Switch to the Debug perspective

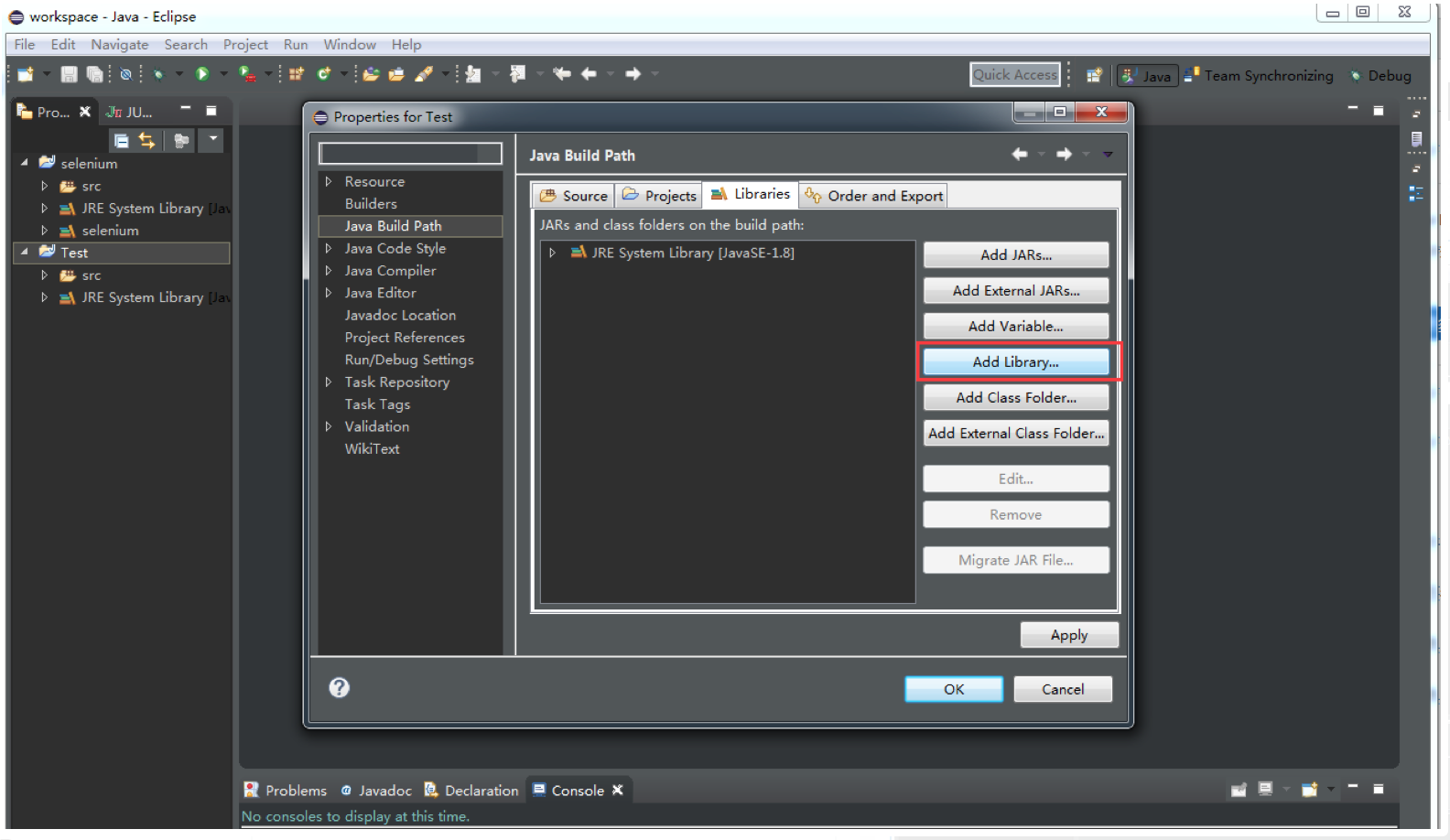pos(1380,76)
